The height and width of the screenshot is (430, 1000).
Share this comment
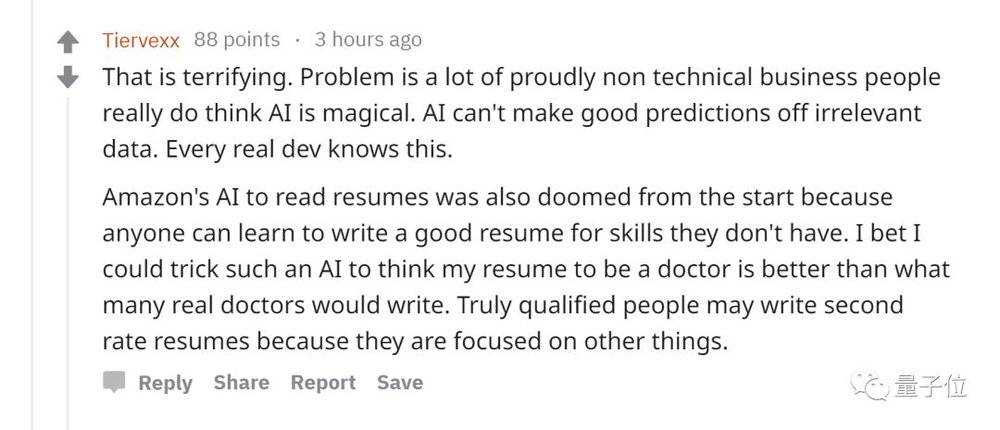click(x=241, y=382)
